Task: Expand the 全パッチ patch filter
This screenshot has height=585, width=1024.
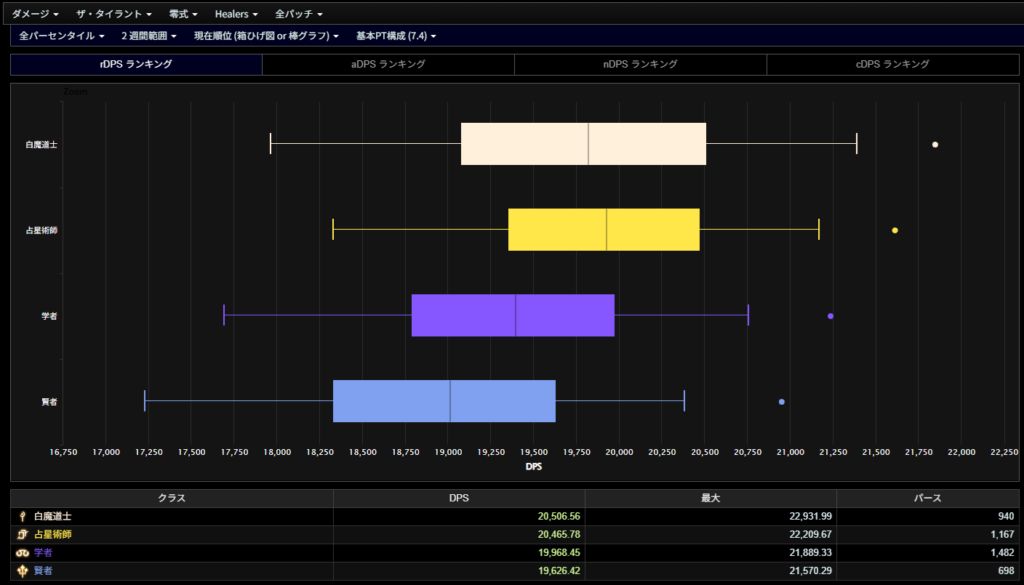Action: (x=298, y=14)
